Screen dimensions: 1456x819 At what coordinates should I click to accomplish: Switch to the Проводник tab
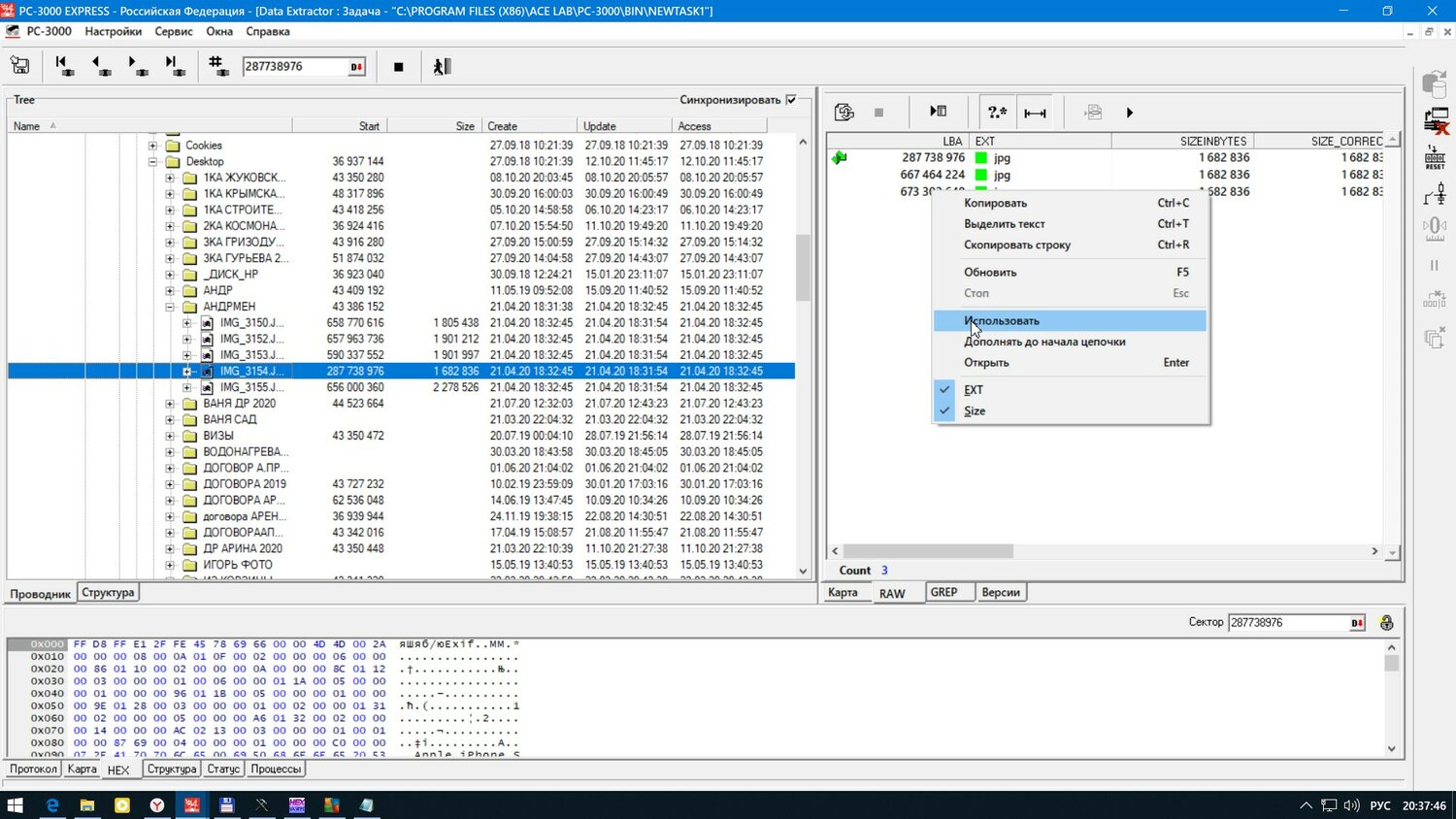(x=41, y=594)
